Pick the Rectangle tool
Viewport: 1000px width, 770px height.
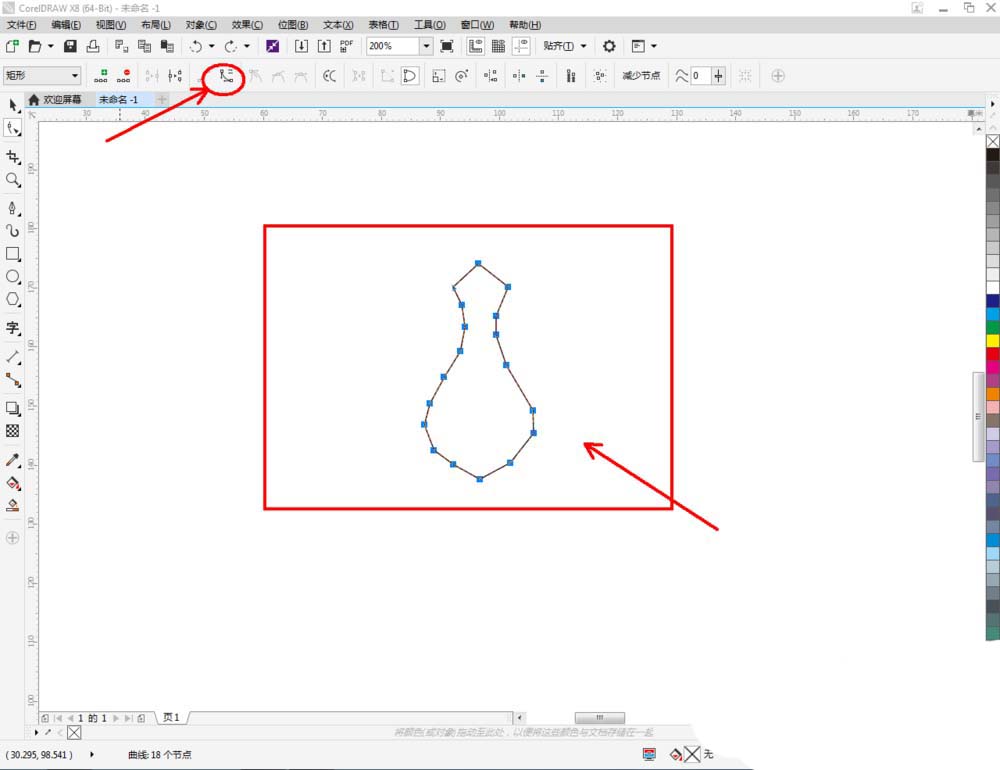(x=13, y=254)
